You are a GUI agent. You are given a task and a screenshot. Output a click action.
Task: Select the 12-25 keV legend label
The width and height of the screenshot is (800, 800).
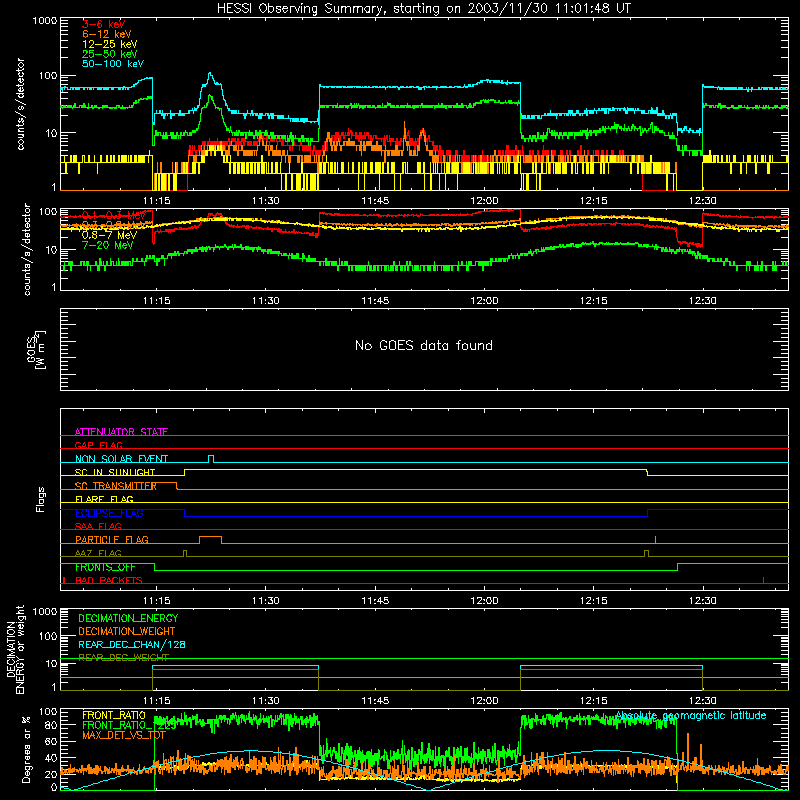pos(110,44)
